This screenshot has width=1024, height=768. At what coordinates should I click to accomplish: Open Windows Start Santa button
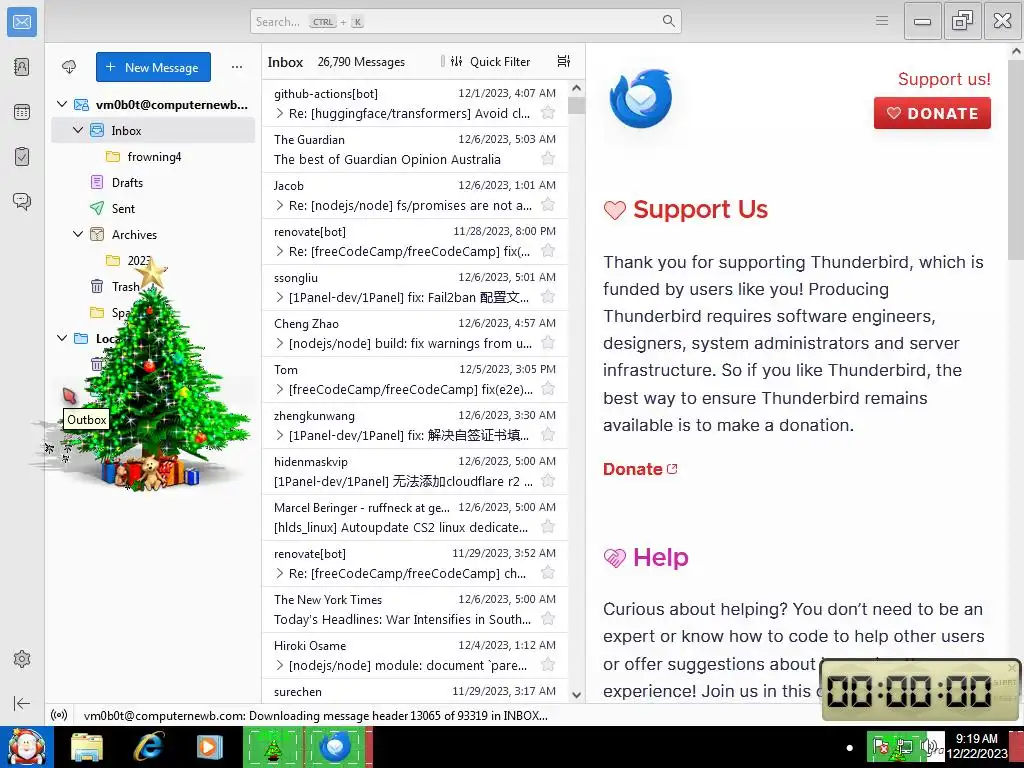click(26, 747)
